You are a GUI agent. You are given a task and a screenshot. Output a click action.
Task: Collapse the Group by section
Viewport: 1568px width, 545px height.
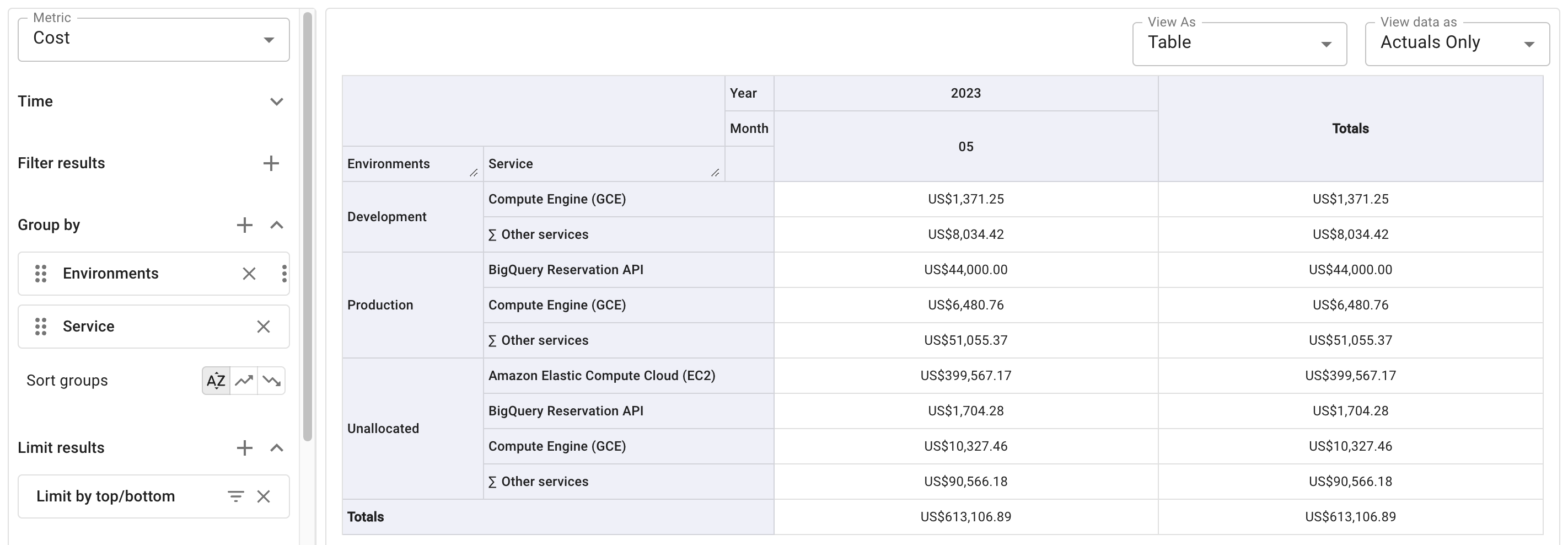pyautogui.click(x=276, y=225)
